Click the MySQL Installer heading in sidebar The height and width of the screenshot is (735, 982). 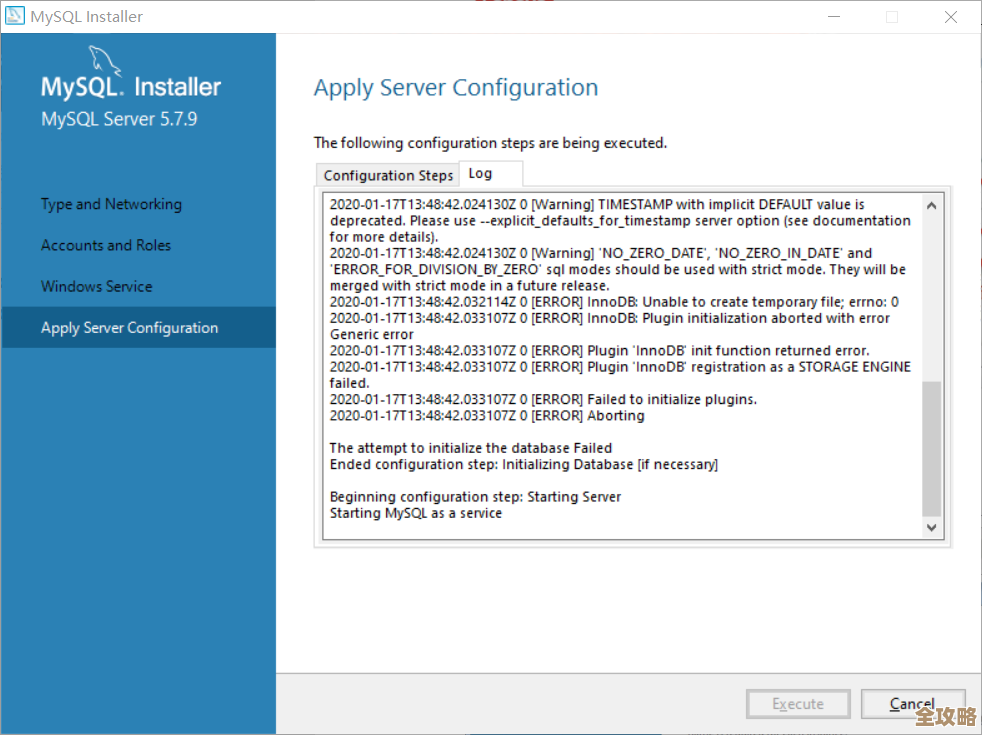[x=130, y=85]
